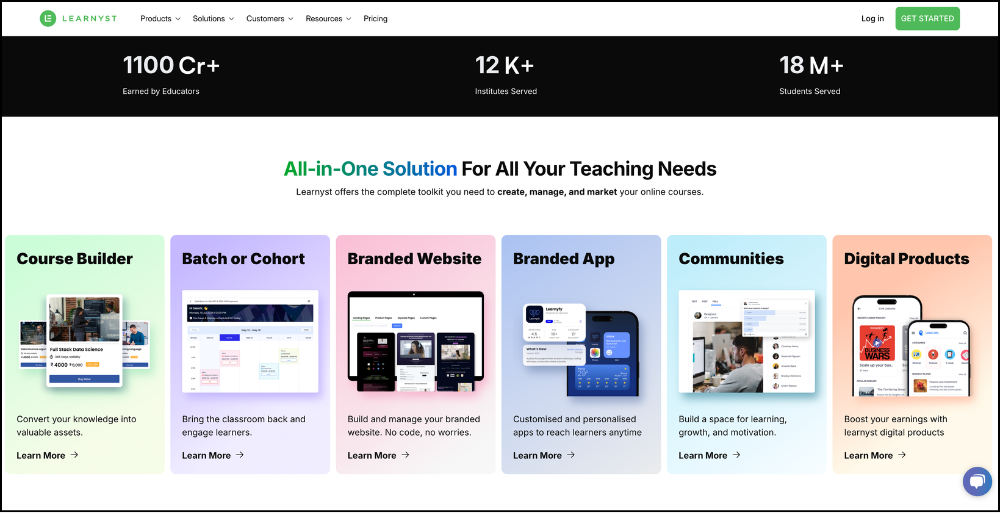Click arrow next to Batch or Cohort Learn More
Image resolution: width=1000 pixels, height=517 pixels.
point(240,455)
